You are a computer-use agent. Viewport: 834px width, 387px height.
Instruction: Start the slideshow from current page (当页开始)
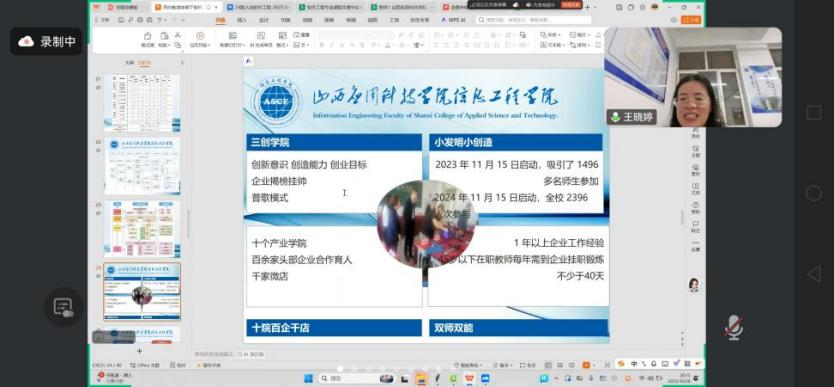click(x=200, y=36)
